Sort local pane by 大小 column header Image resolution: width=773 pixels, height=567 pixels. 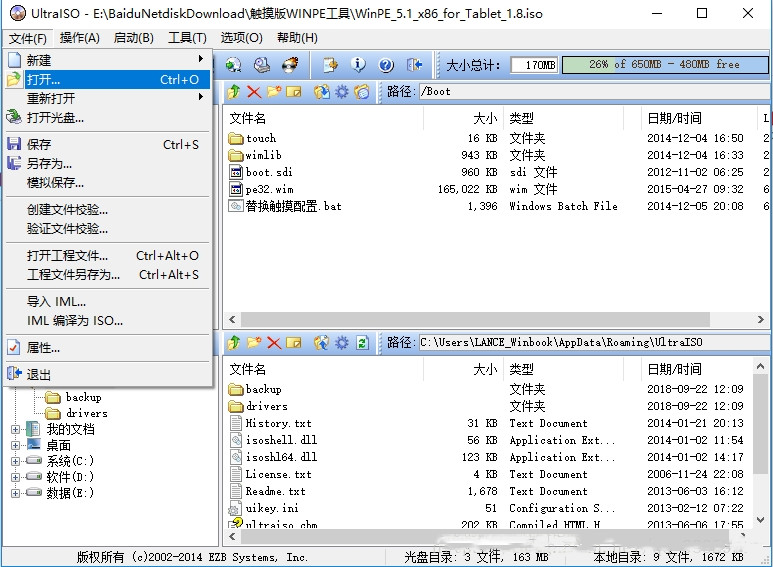tap(463, 369)
